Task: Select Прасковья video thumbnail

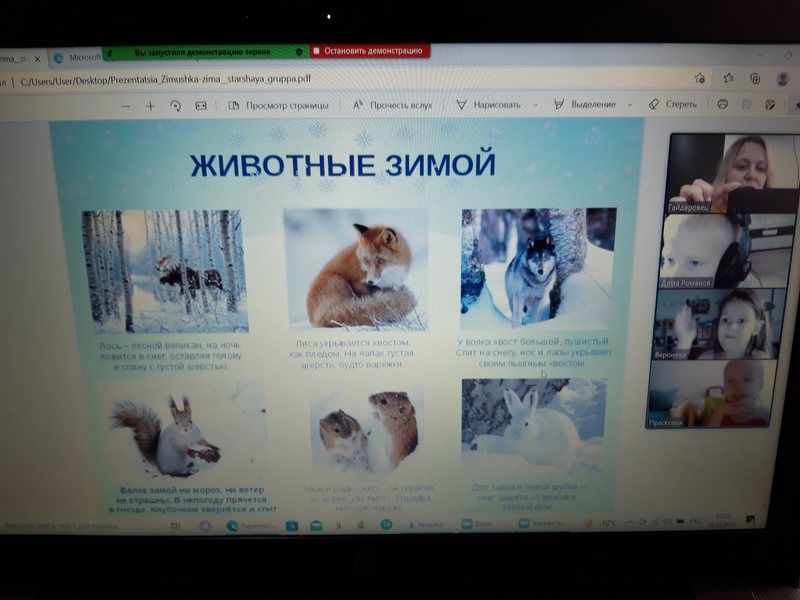Action: (712, 394)
